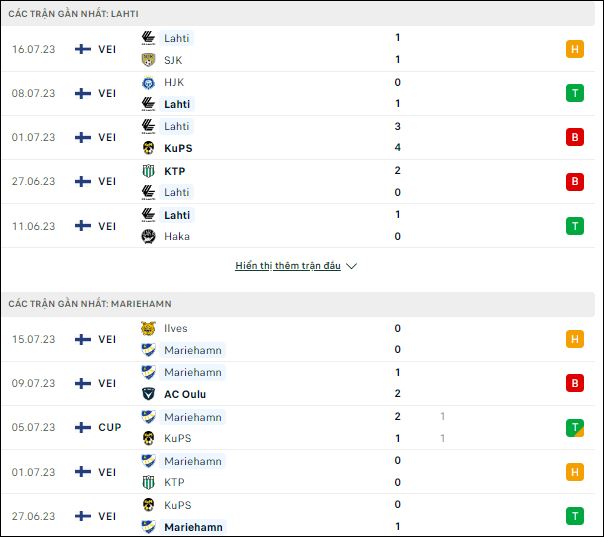Click the loss badge for Mariehamn vs AC Oulu
This screenshot has height=537, width=604.
pyautogui.click(x=575, y=383)
